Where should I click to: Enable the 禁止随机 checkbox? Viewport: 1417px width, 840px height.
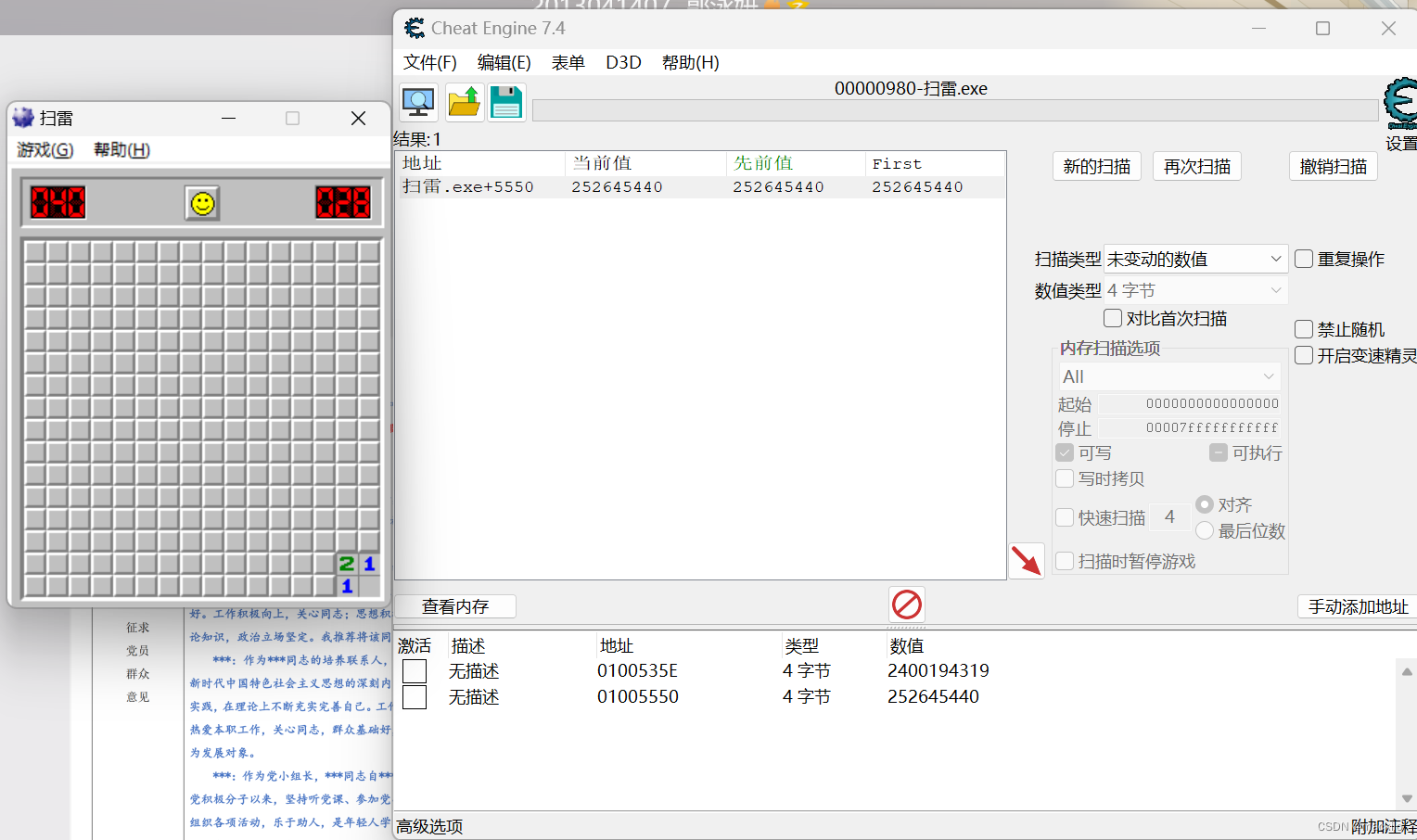[1304, 329]
